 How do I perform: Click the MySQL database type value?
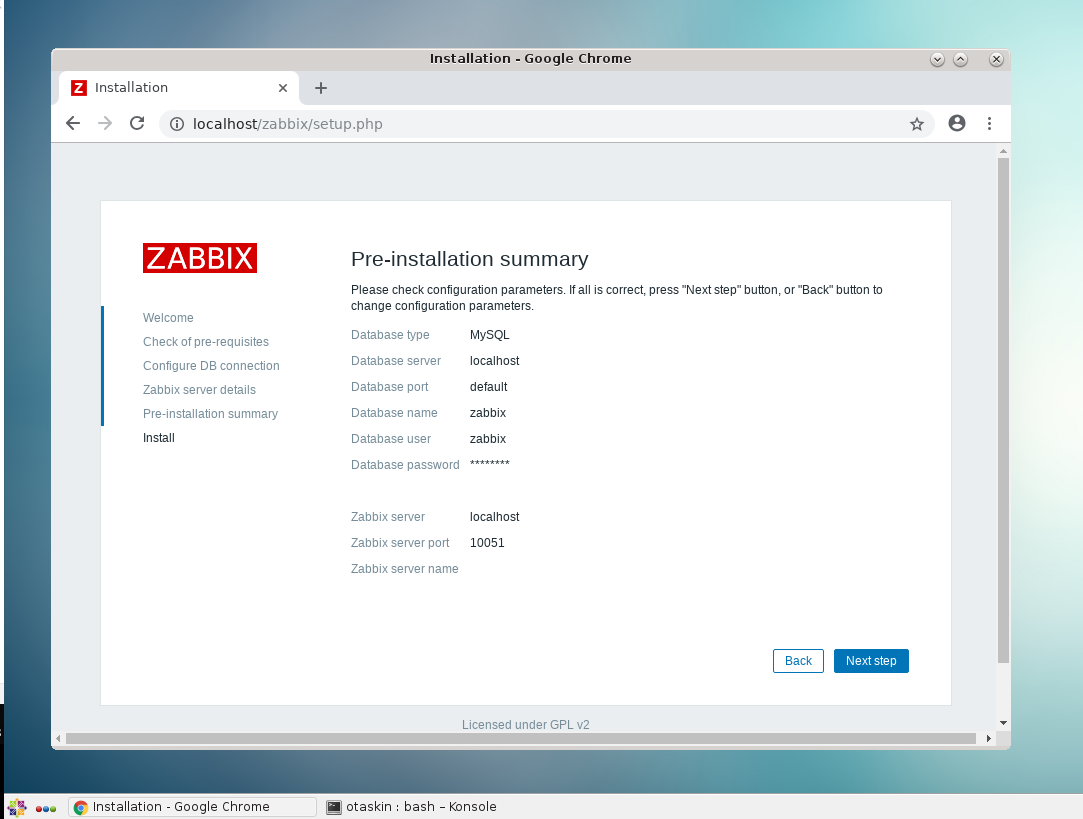[490, 335]
